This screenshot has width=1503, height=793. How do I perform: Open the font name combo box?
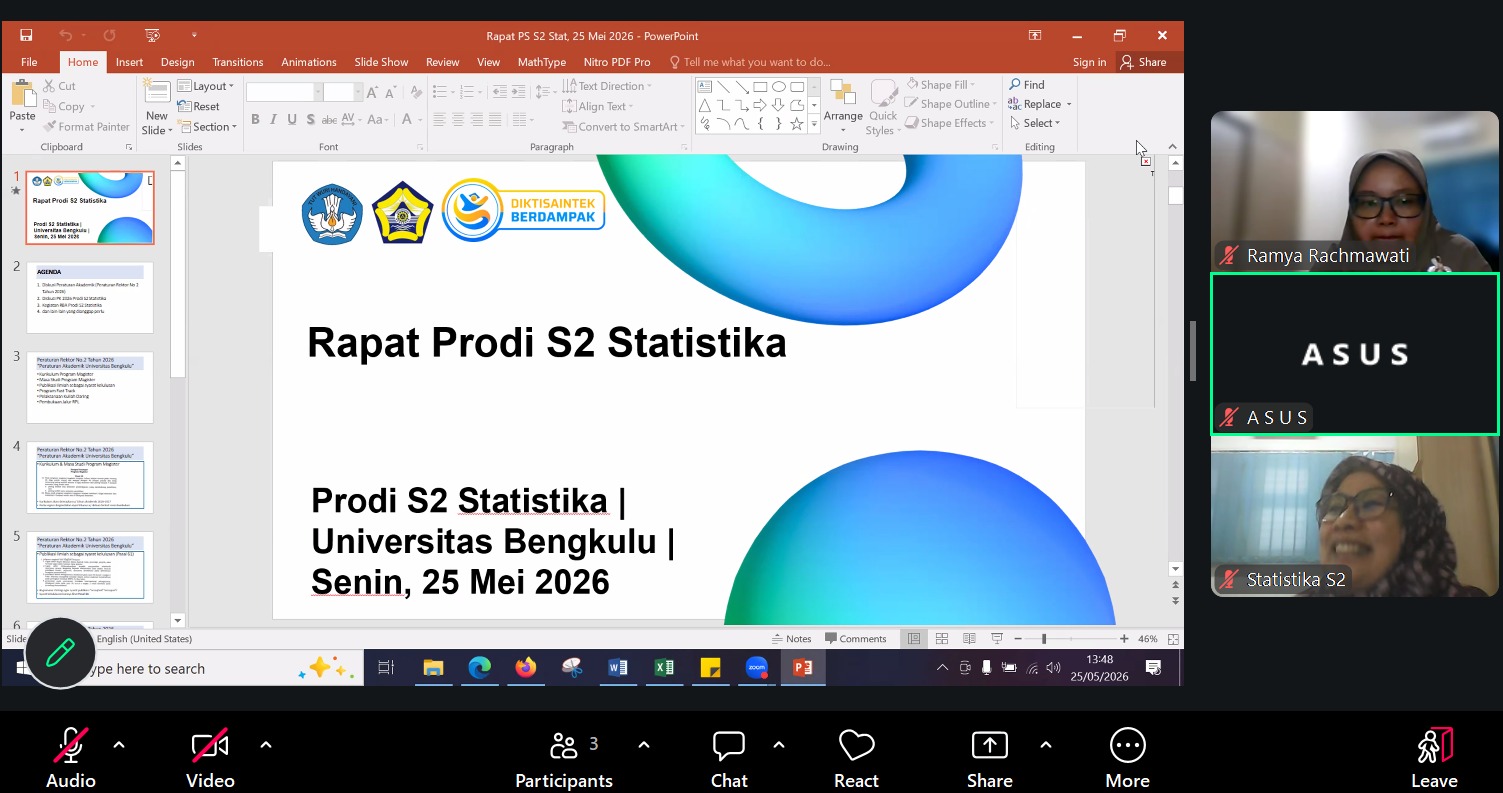pos(283,92)
